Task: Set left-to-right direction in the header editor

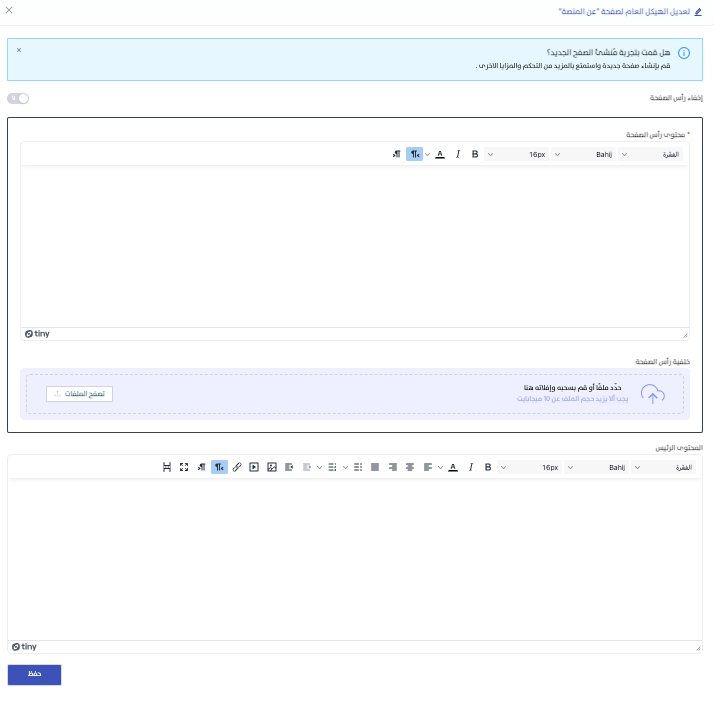Action: [397, 154]
